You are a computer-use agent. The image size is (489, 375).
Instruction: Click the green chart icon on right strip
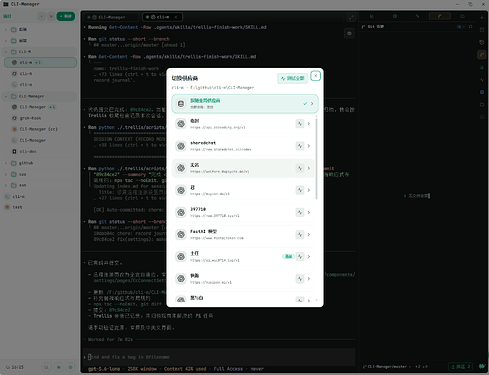pyautogui.click(x=482, y=67)
